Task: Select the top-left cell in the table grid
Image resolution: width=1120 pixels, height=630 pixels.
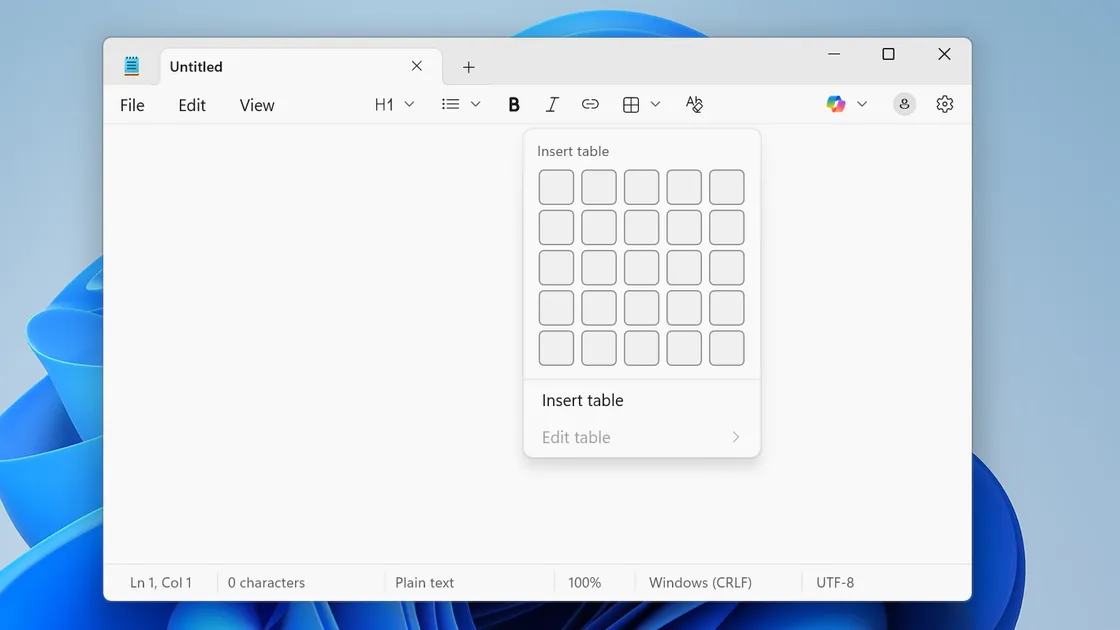Action: [555, 186]
